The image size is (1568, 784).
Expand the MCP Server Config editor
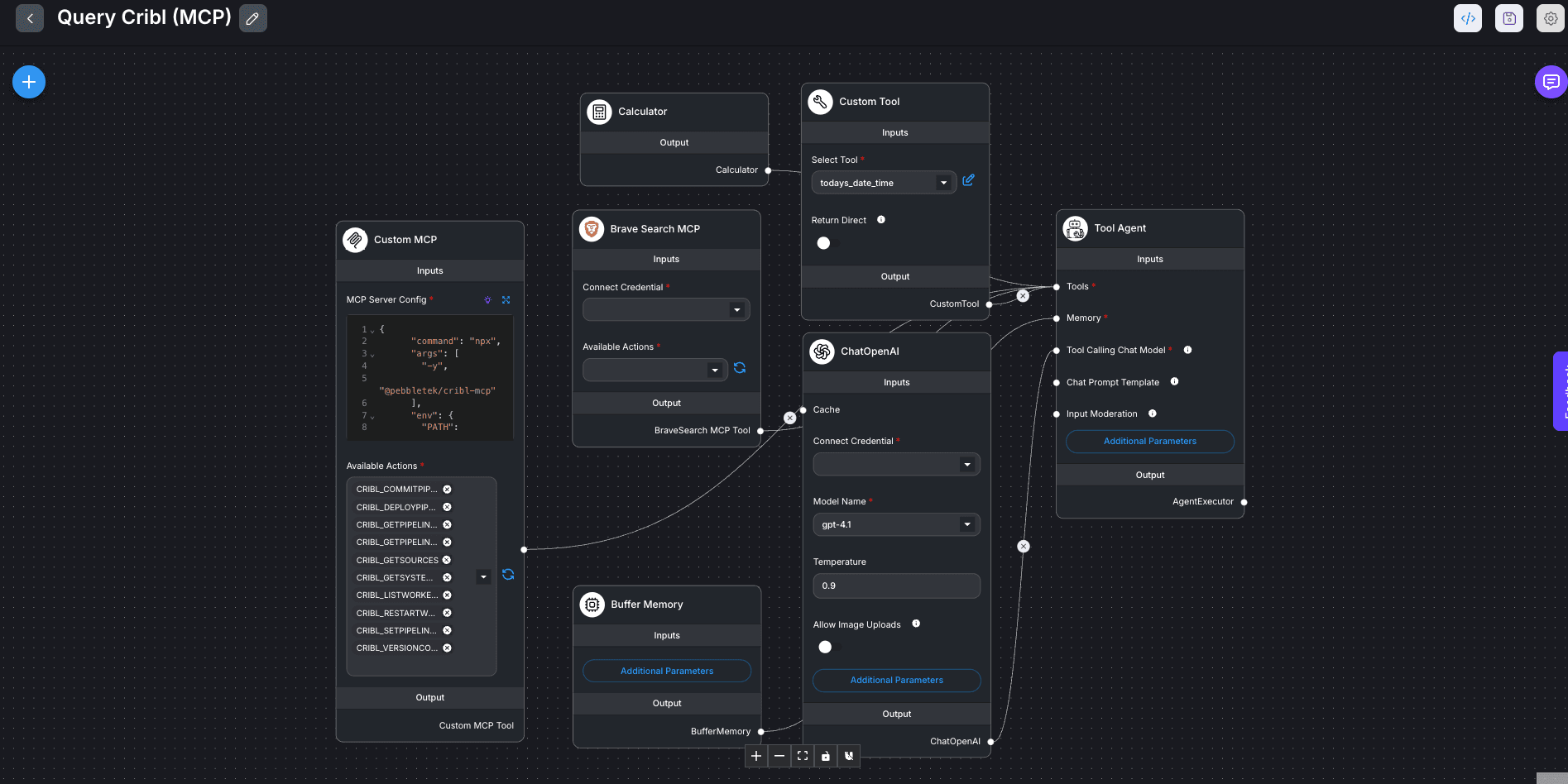click(506, 299)
